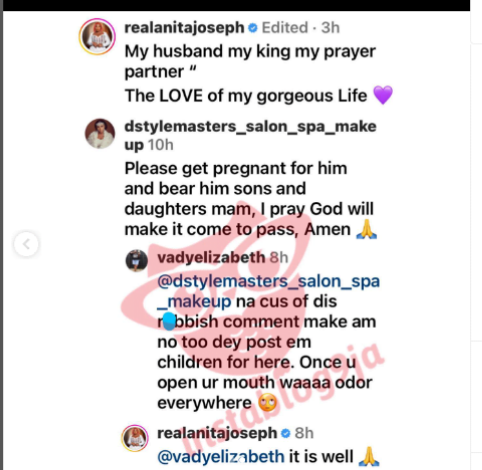The image size is (482, 470).
Task: Click the purple heart emoji in caption
Action: pos(383,95)
